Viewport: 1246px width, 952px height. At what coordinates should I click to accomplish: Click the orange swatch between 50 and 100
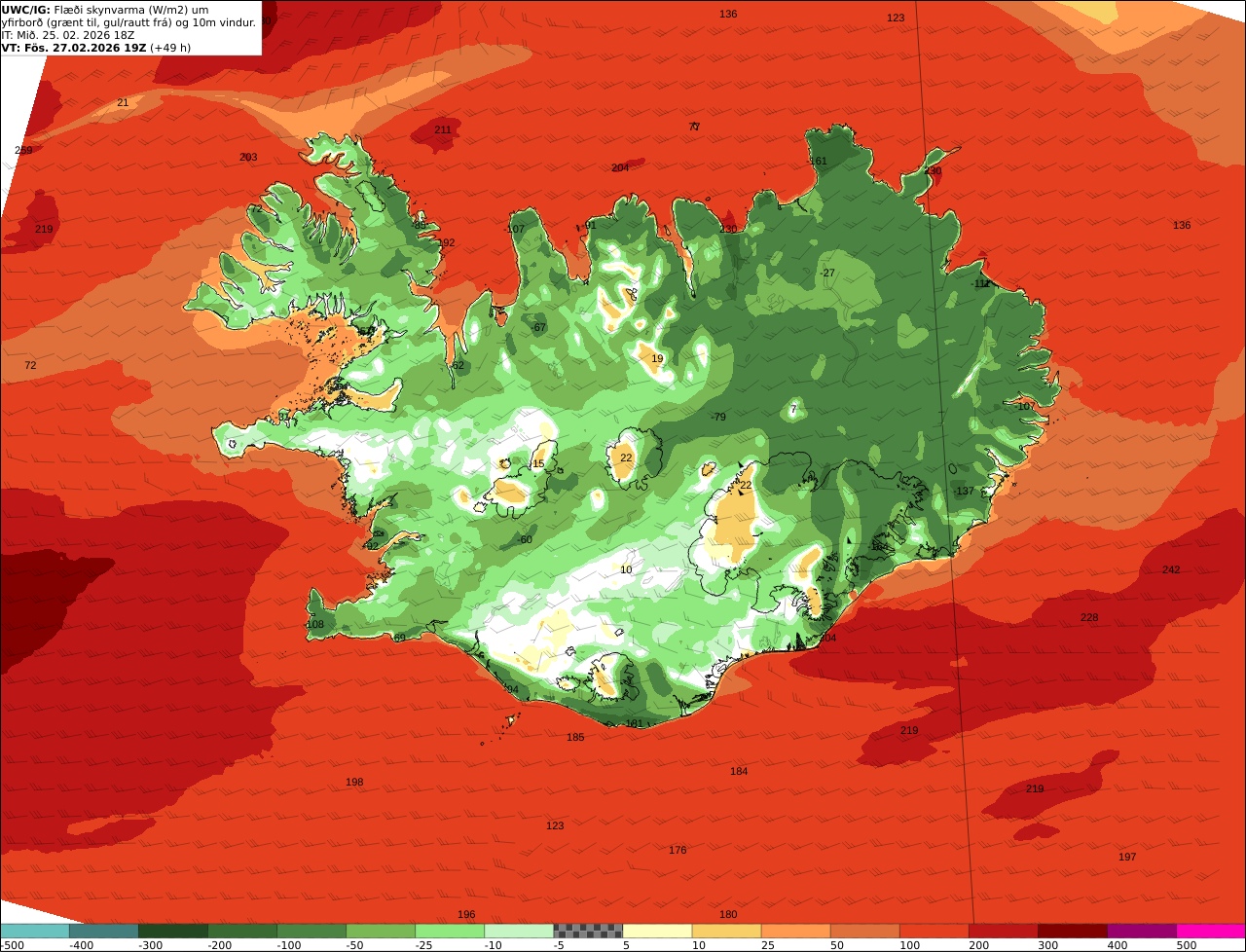click(x=864, y=931)
